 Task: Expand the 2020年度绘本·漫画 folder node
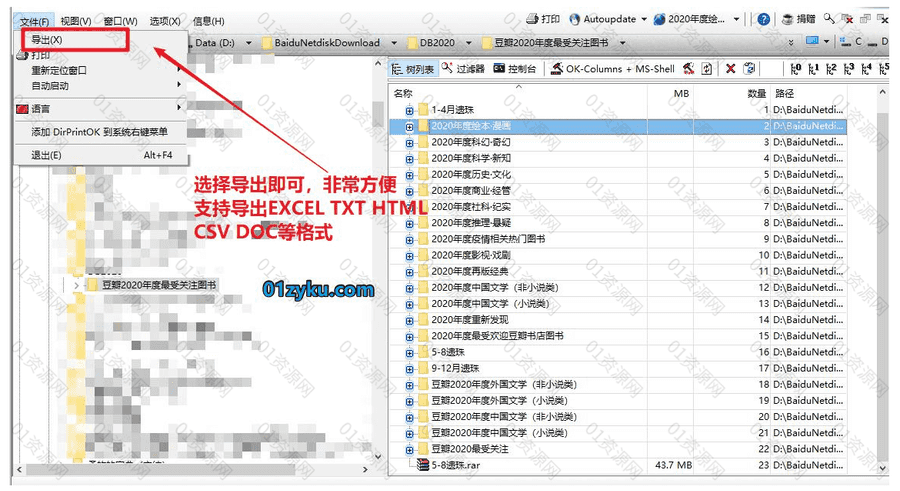pos(409,126)
